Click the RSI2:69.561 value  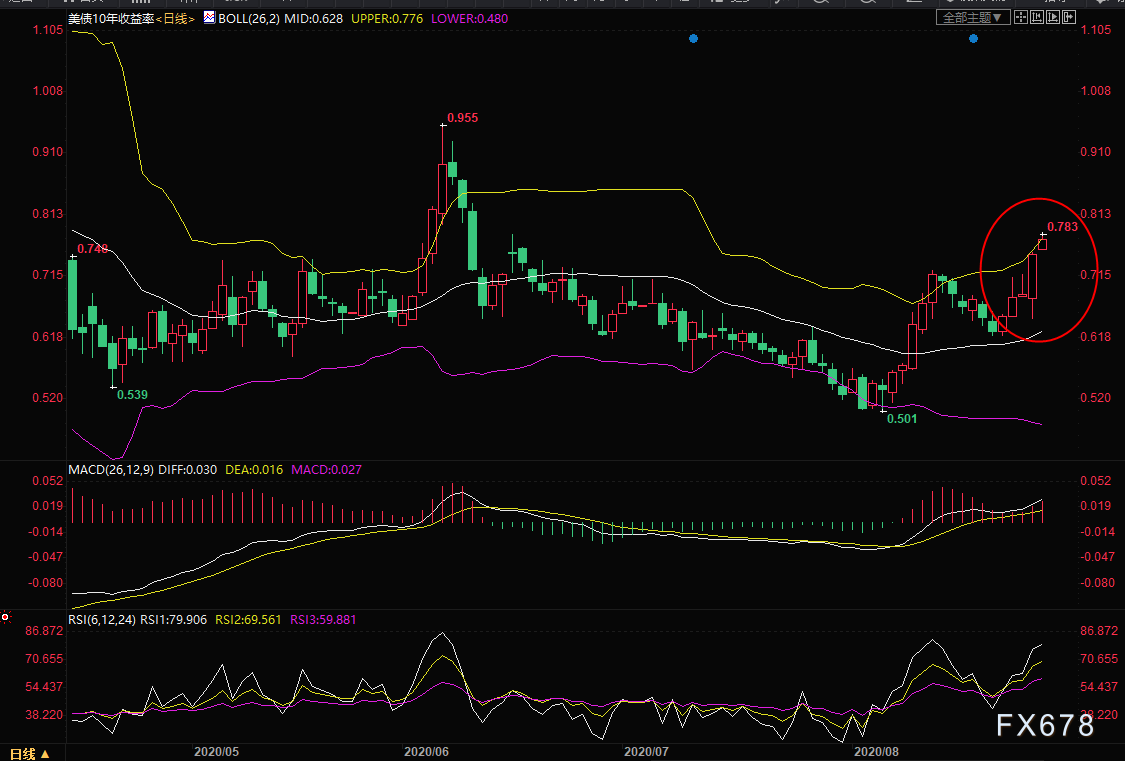tap(248, 620)
